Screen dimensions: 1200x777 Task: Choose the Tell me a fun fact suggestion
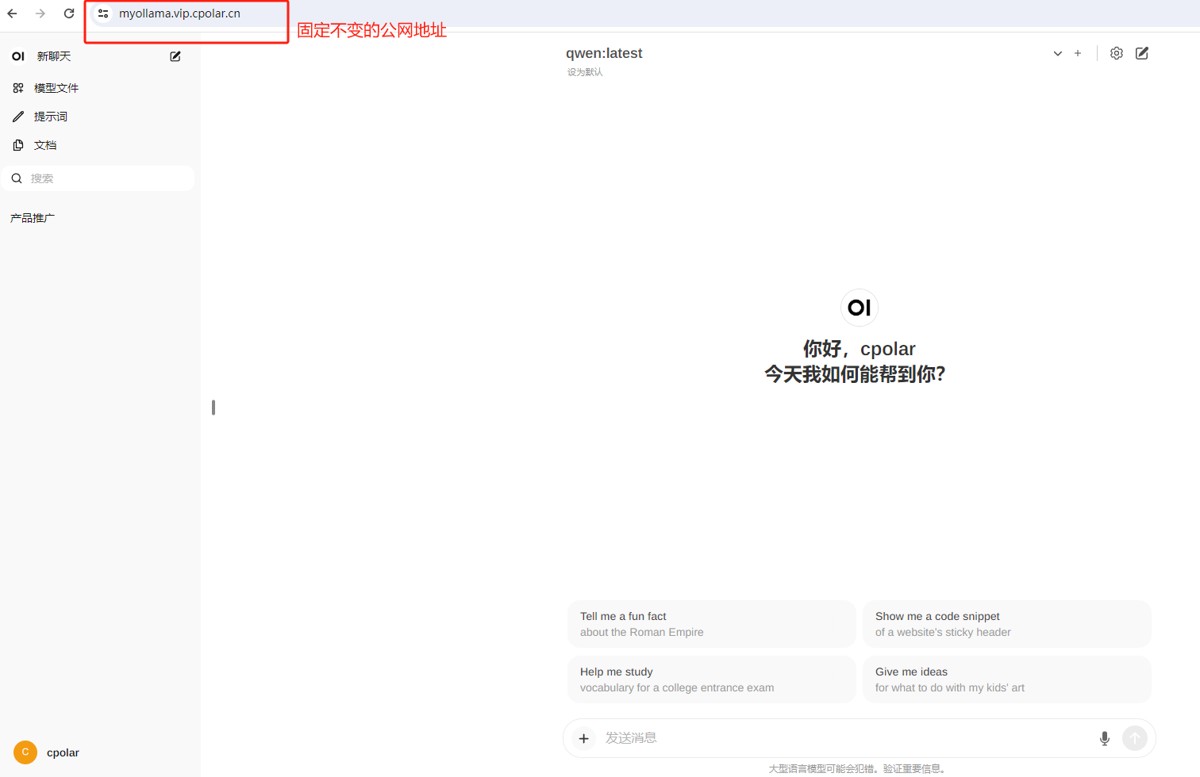[x=711, y=624]
